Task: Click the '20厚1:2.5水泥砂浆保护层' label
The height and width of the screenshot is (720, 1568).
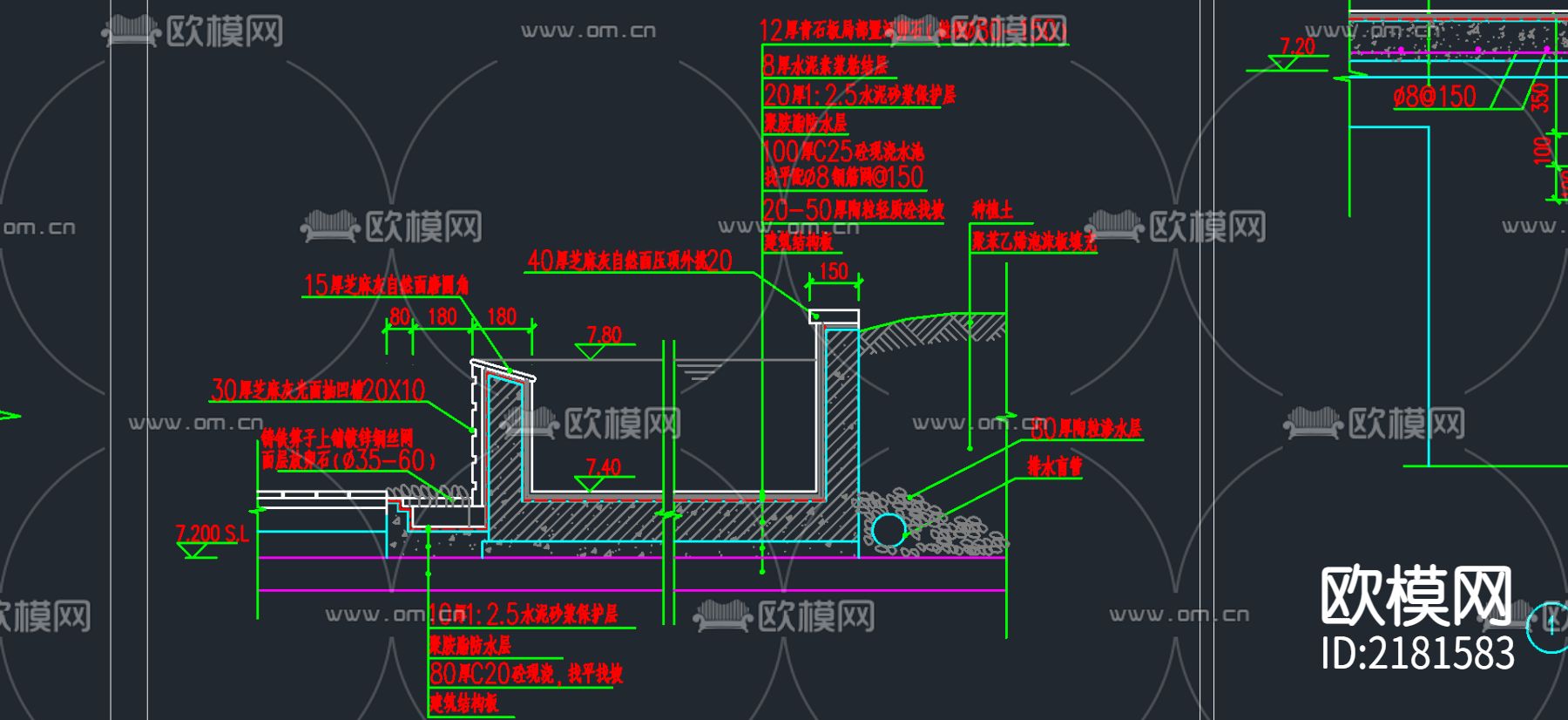Action: coord(860,94)
